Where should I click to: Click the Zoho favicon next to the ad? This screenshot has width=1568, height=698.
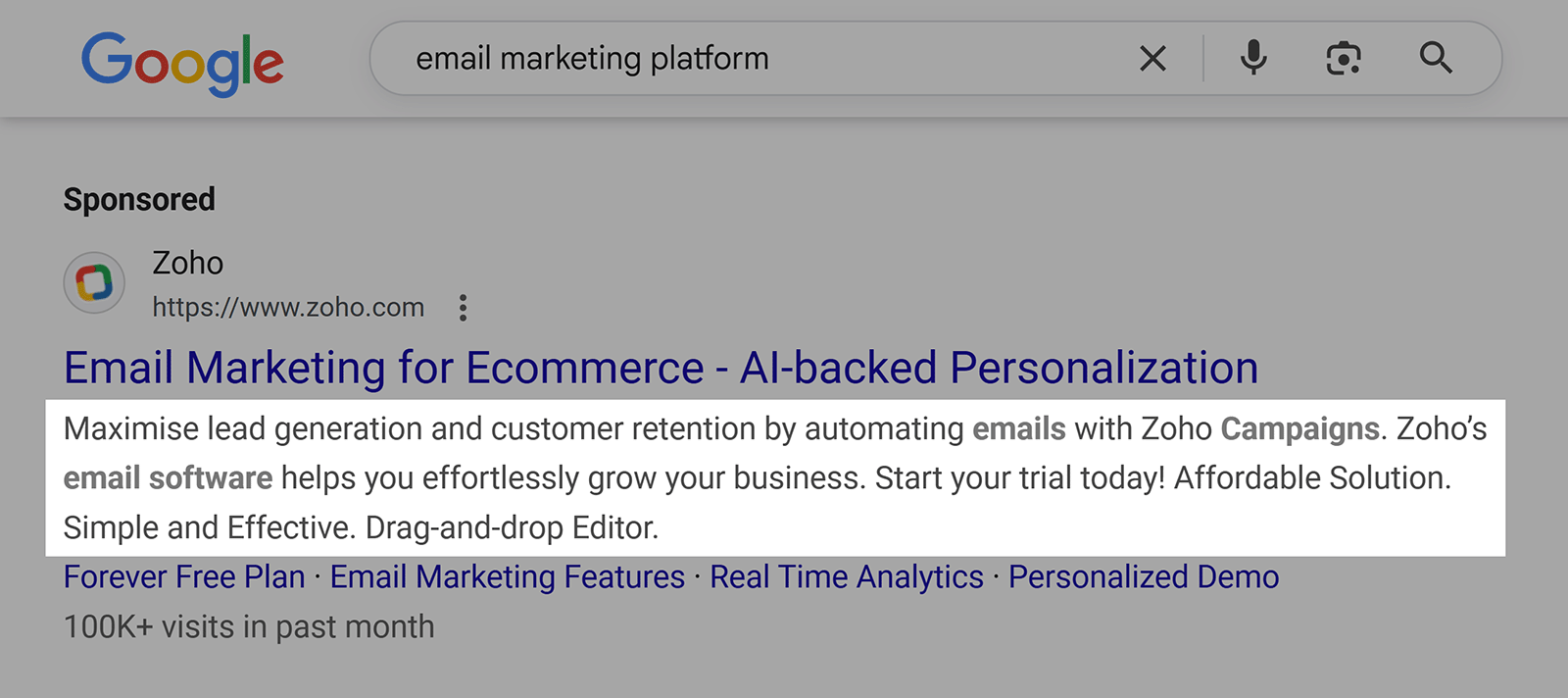[x=94, y=282]
